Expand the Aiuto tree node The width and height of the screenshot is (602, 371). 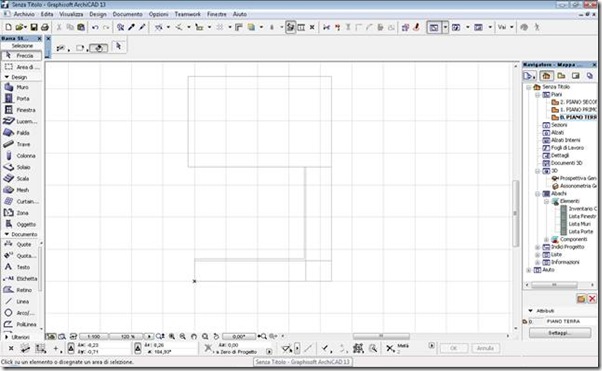529,270
